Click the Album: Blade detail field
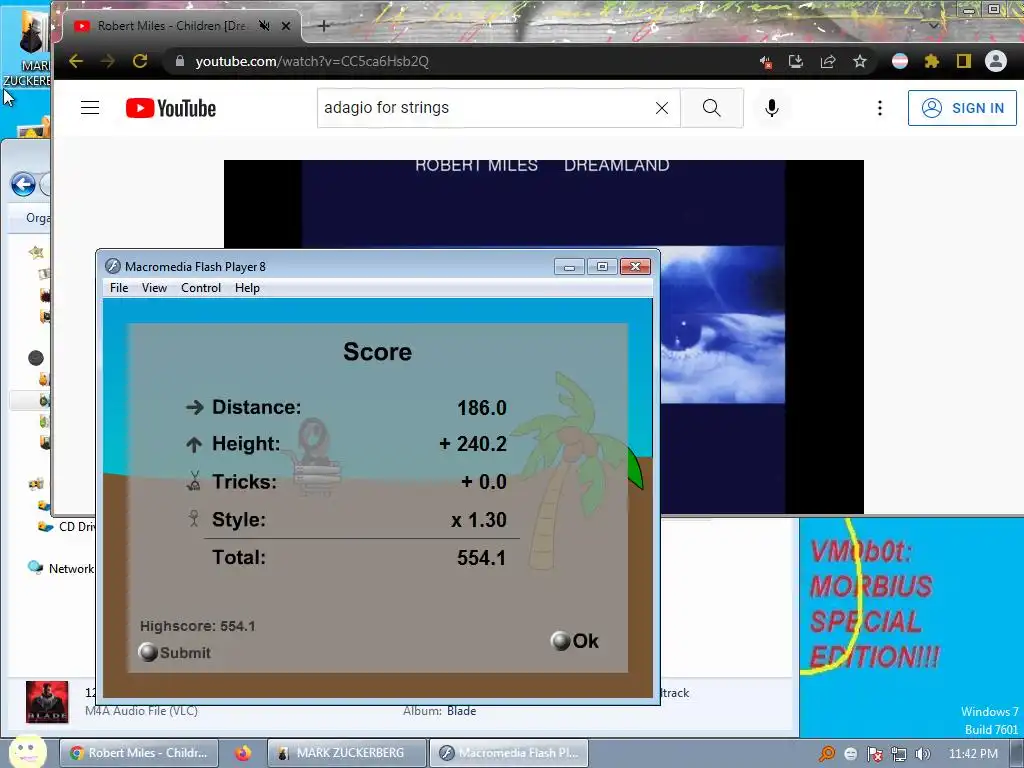Image resolution: width=1024 pixels, height=768 pixels. 440,711
